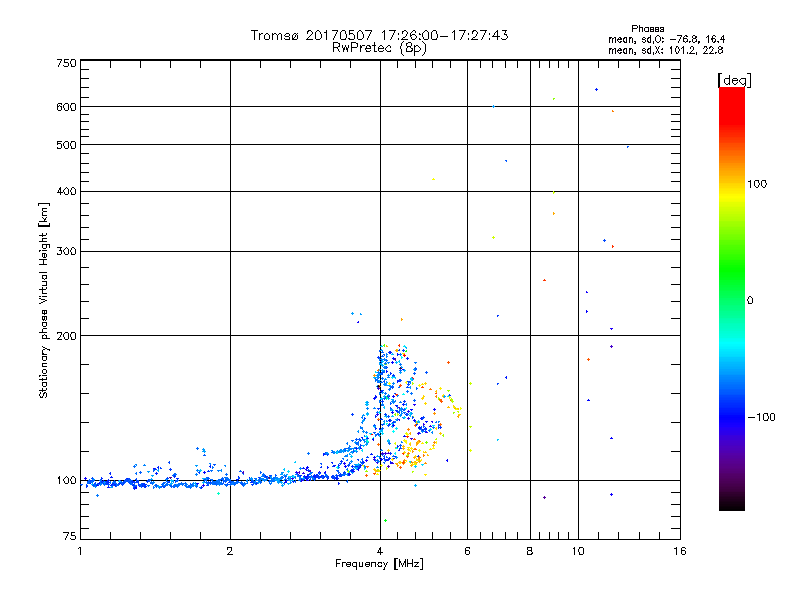Click the y-axis tick label '500'
The width and height of the screenshot is (800, 600).
pos(66,145)
